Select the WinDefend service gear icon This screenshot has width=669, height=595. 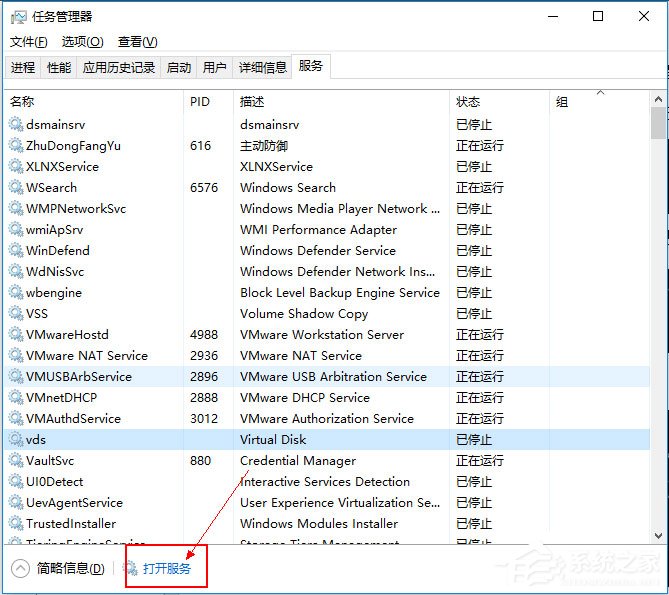(16, 251)
